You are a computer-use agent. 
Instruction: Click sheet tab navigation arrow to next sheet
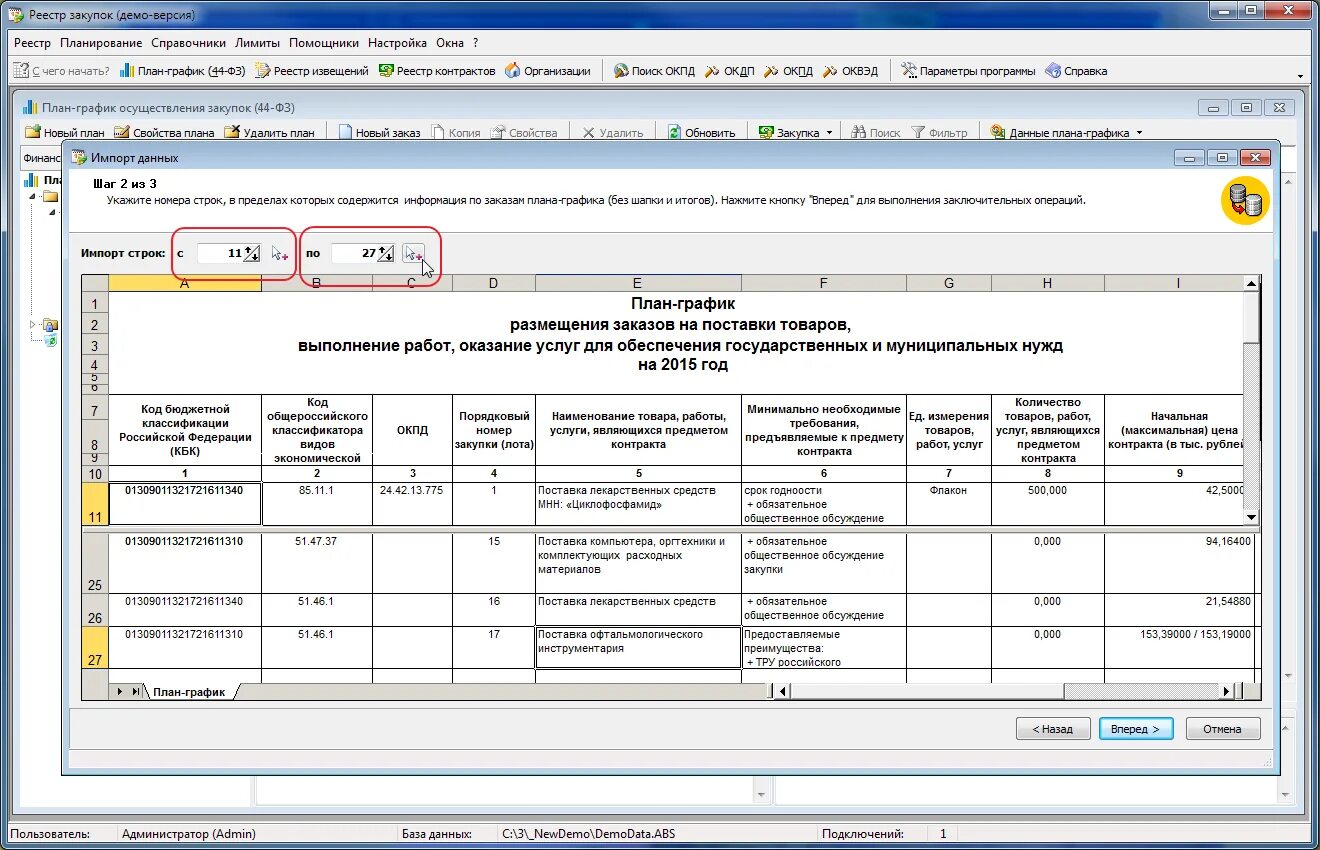click(x=121, y=691)
